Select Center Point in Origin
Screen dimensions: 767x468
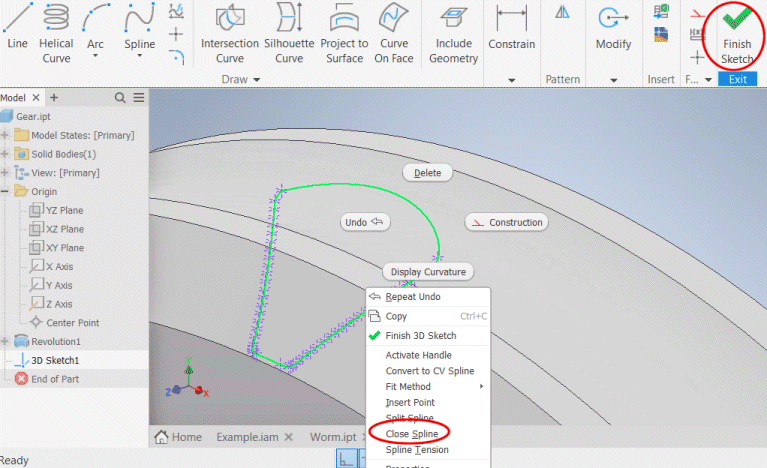(64, 323)
